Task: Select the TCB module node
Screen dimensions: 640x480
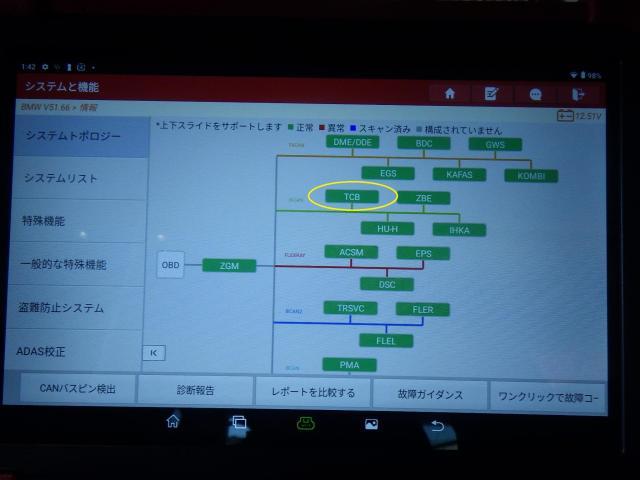Action: coord(352,197)
